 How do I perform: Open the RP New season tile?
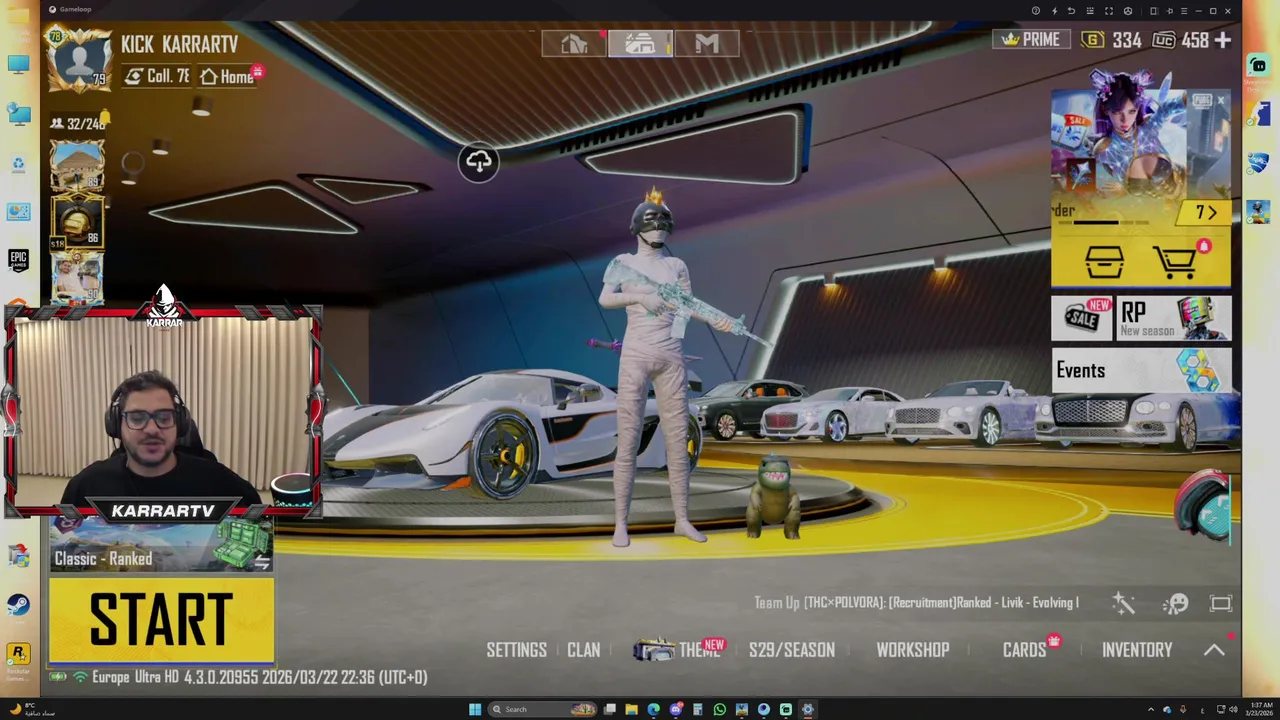(1174, 318)
